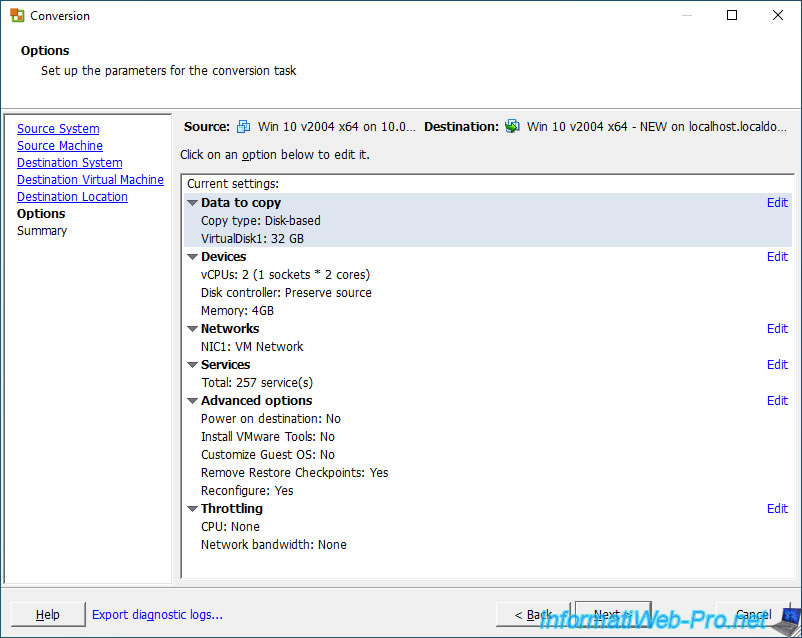This screenshot has width=802, height=638.
Task: Select the VirtualDisk1: 32 GB row
Action: (x=252, y=239)
